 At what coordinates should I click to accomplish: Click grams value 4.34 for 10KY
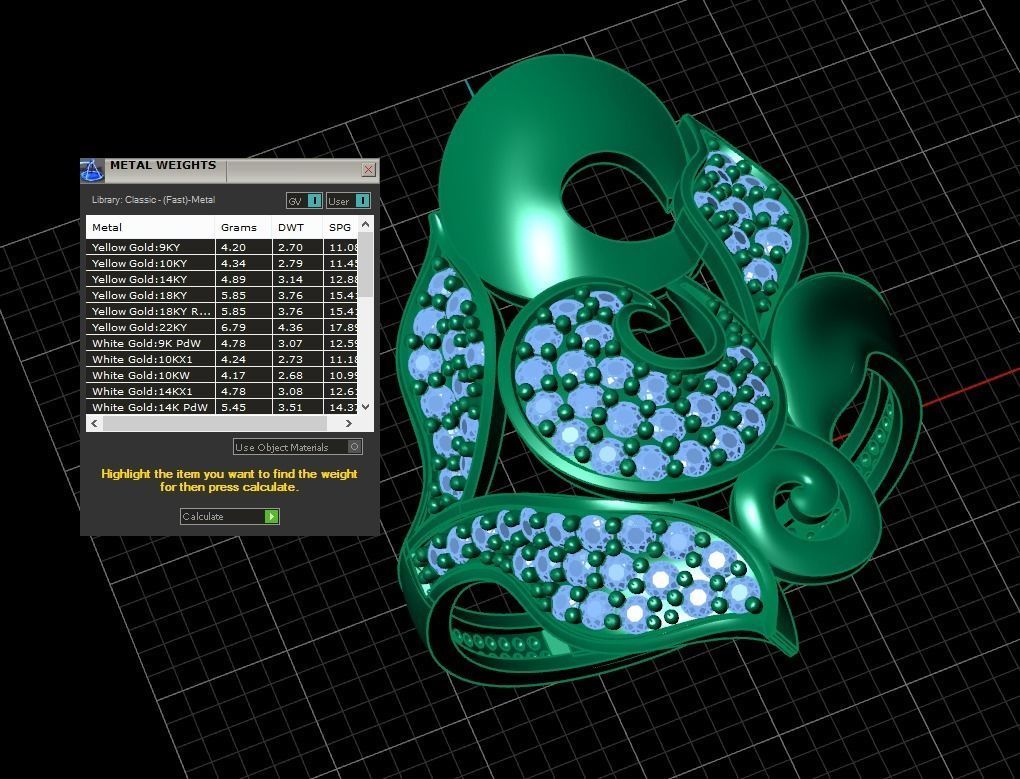click(233, 263)
